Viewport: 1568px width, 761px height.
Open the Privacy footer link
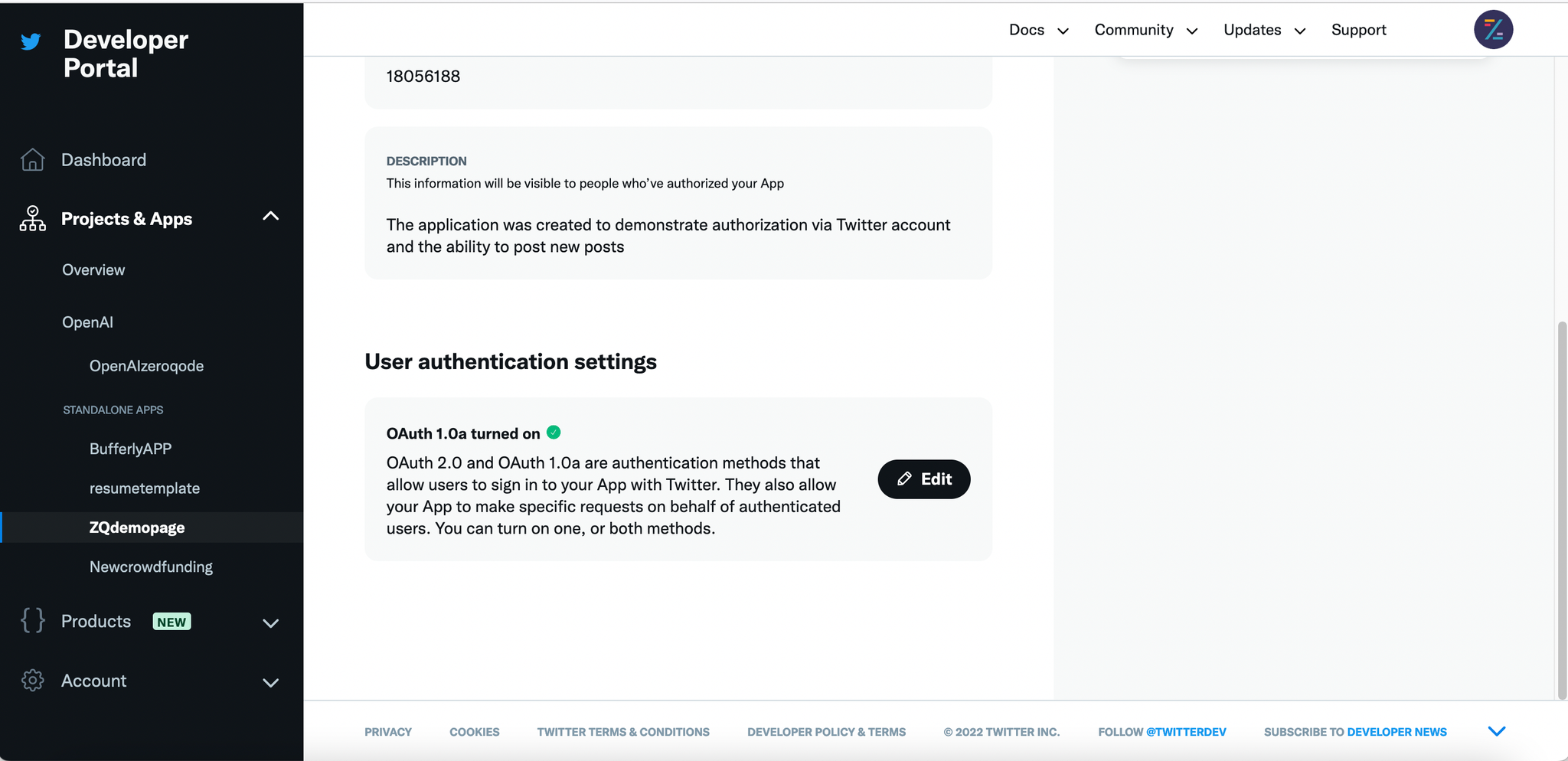pyautogui.click(x=388, y=732)
